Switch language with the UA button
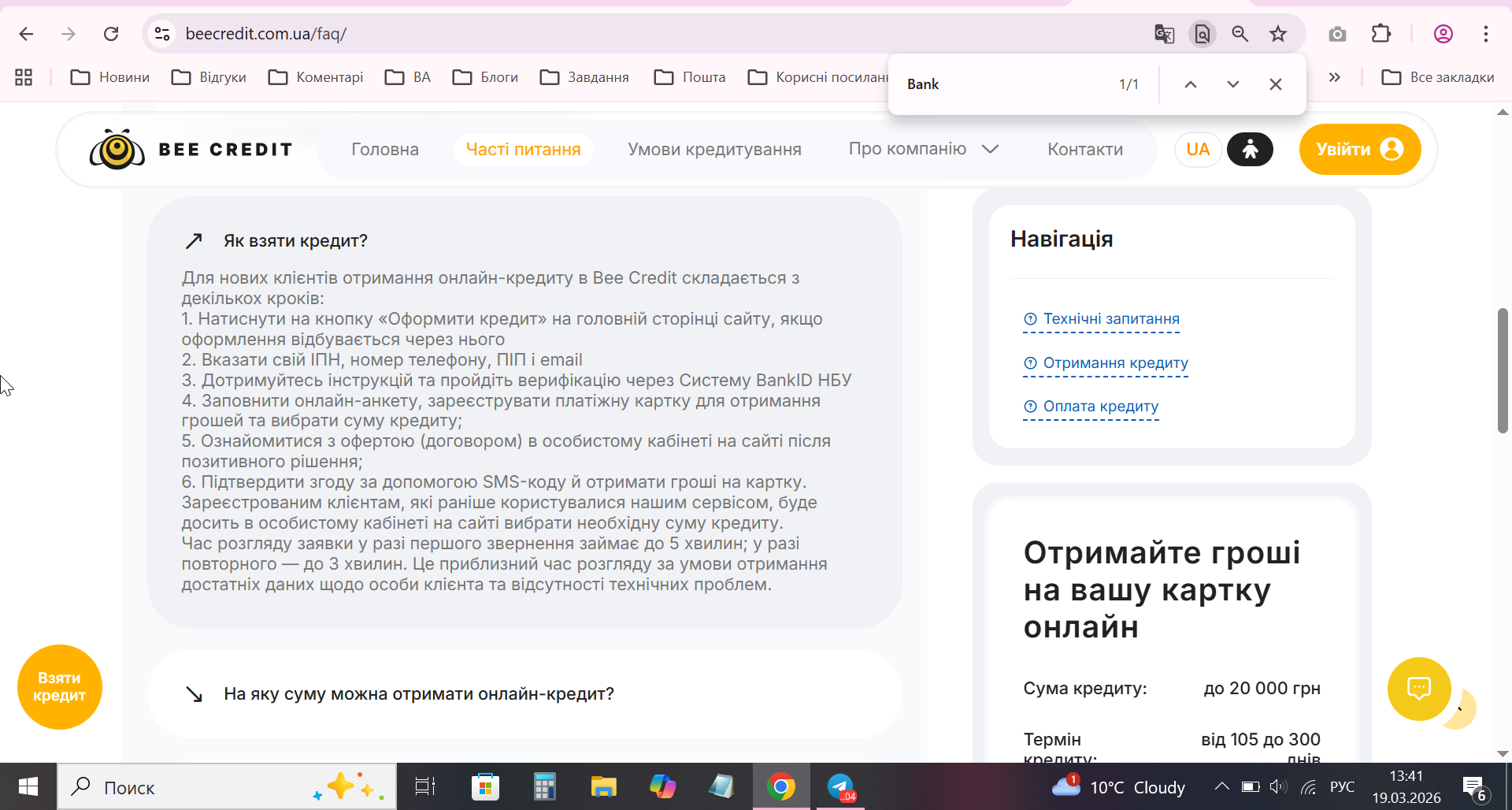 1198,150
